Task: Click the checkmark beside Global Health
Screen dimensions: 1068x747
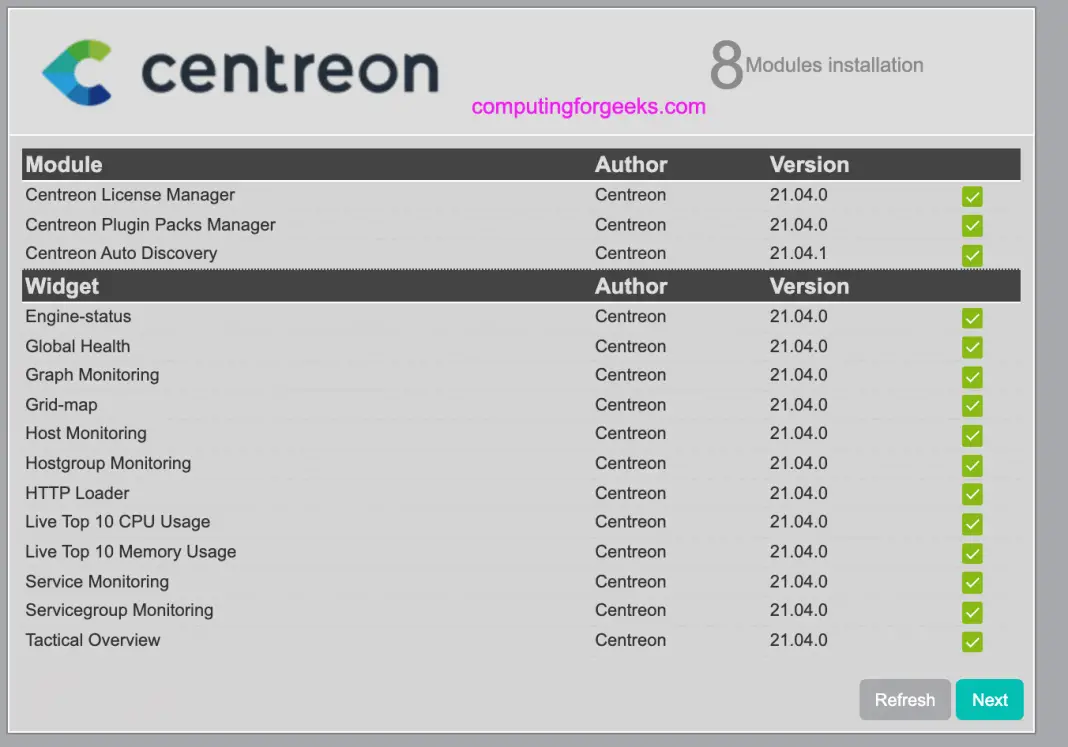Action: coord(972,347)
